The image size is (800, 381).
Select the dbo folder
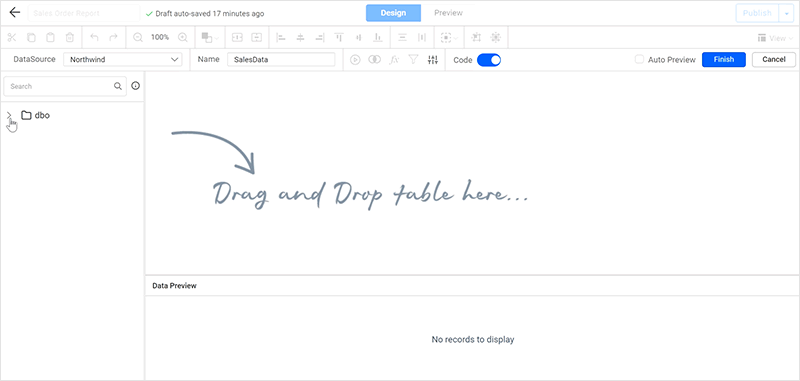36,115
